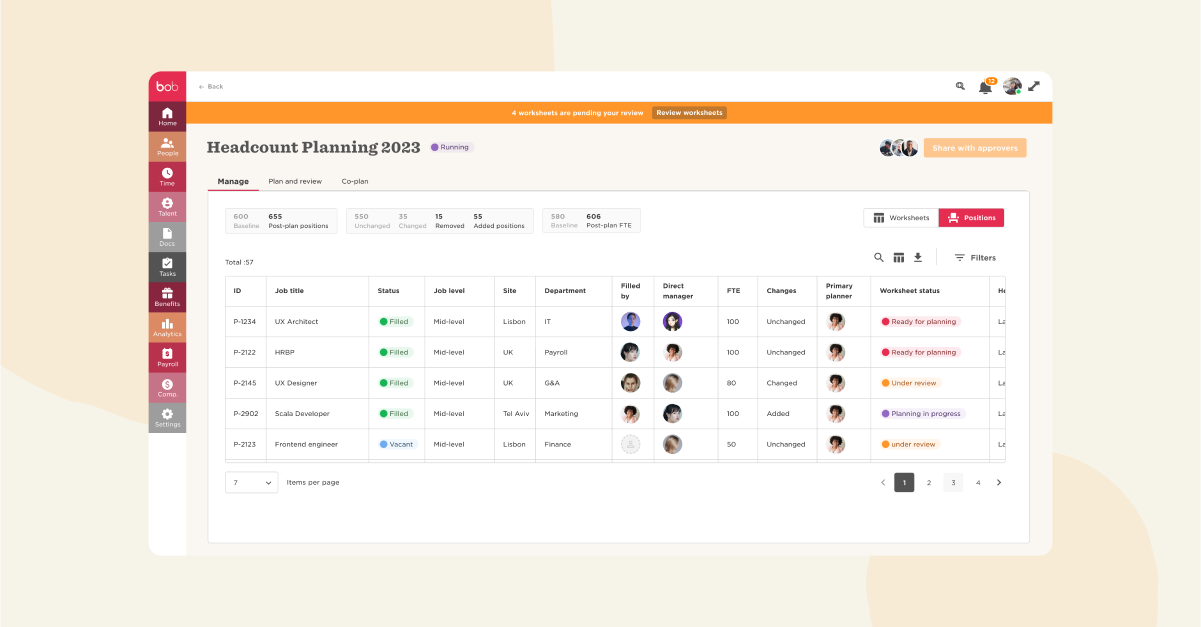Click Worksheet status column header
This screenshot has width=1201, height=627.
click(x=910, y=291)
